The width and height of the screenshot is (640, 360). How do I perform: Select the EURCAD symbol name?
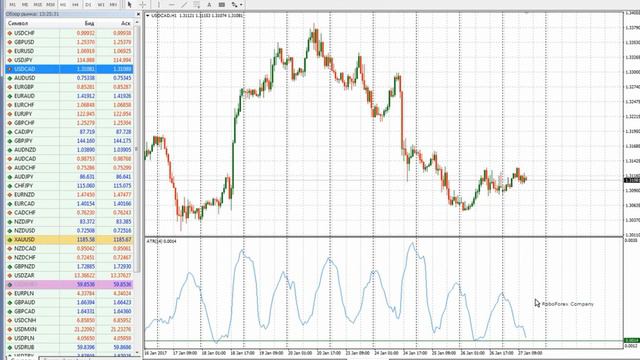click(x=24, y=204)
